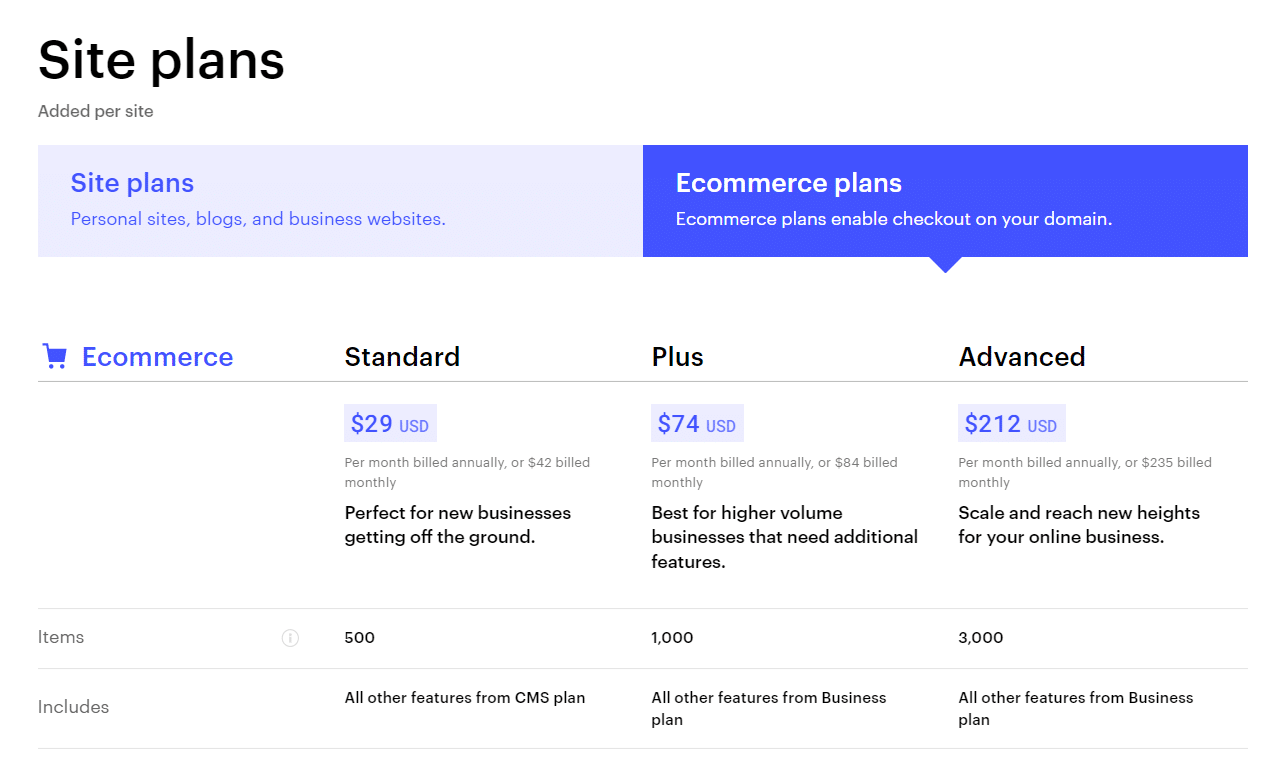Click 'All other features from CMS plan' text
1286x779 pixels.
click(x=465, y=697)
